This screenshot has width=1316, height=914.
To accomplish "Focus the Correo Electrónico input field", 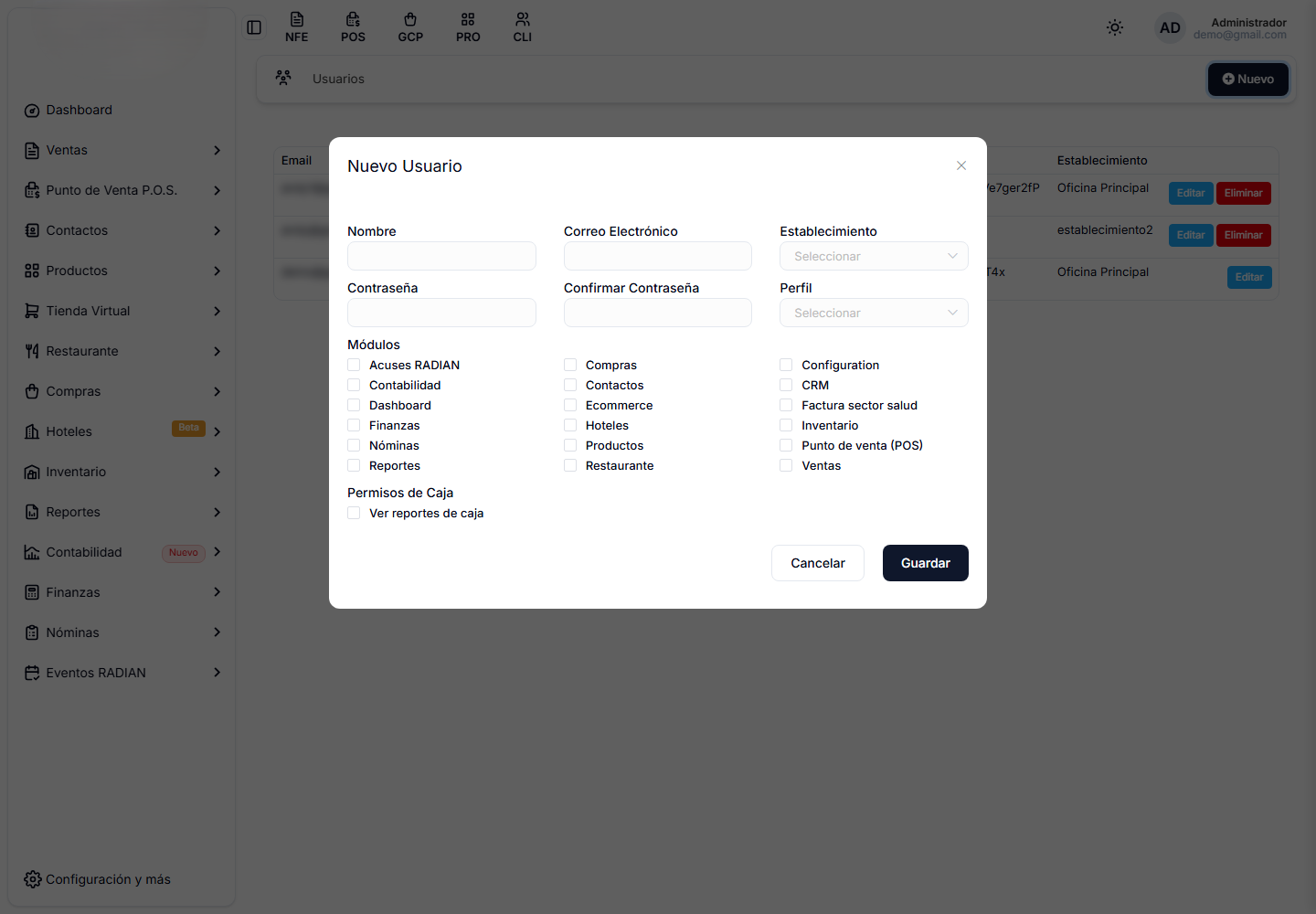I will [658, 256].
